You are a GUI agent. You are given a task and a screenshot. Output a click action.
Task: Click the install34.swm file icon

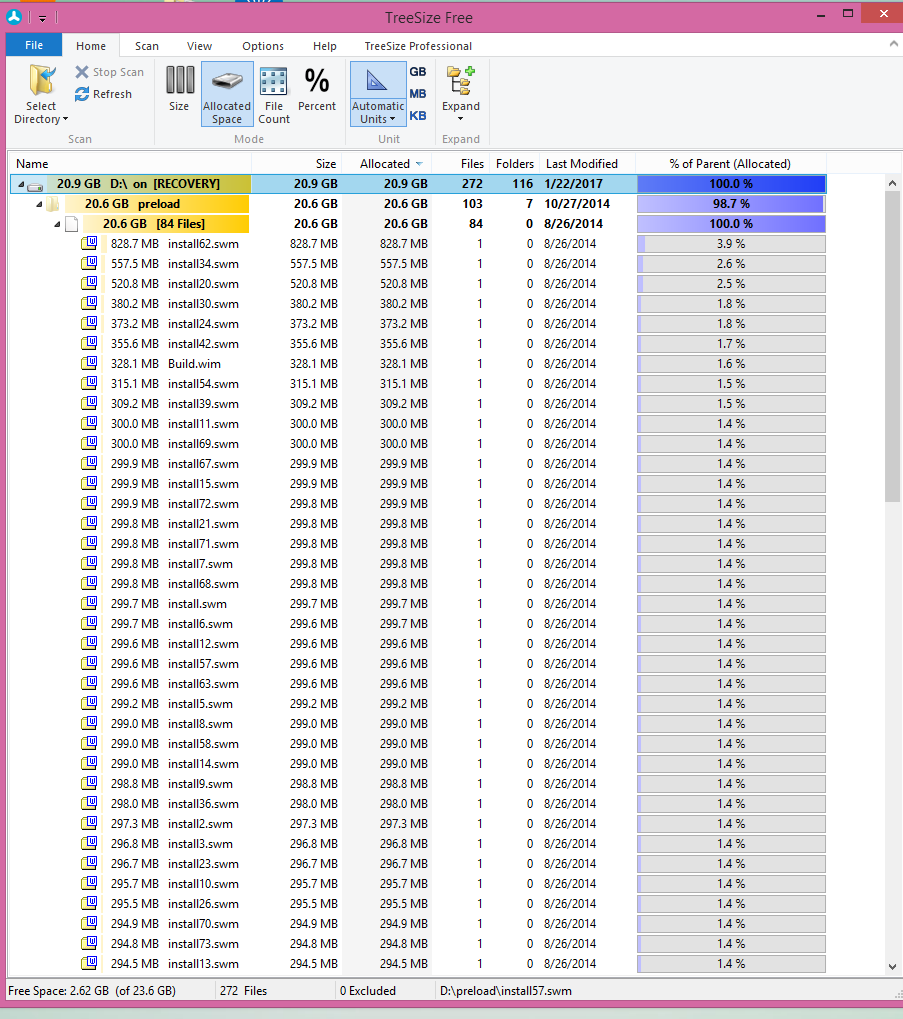coord(90,264)
